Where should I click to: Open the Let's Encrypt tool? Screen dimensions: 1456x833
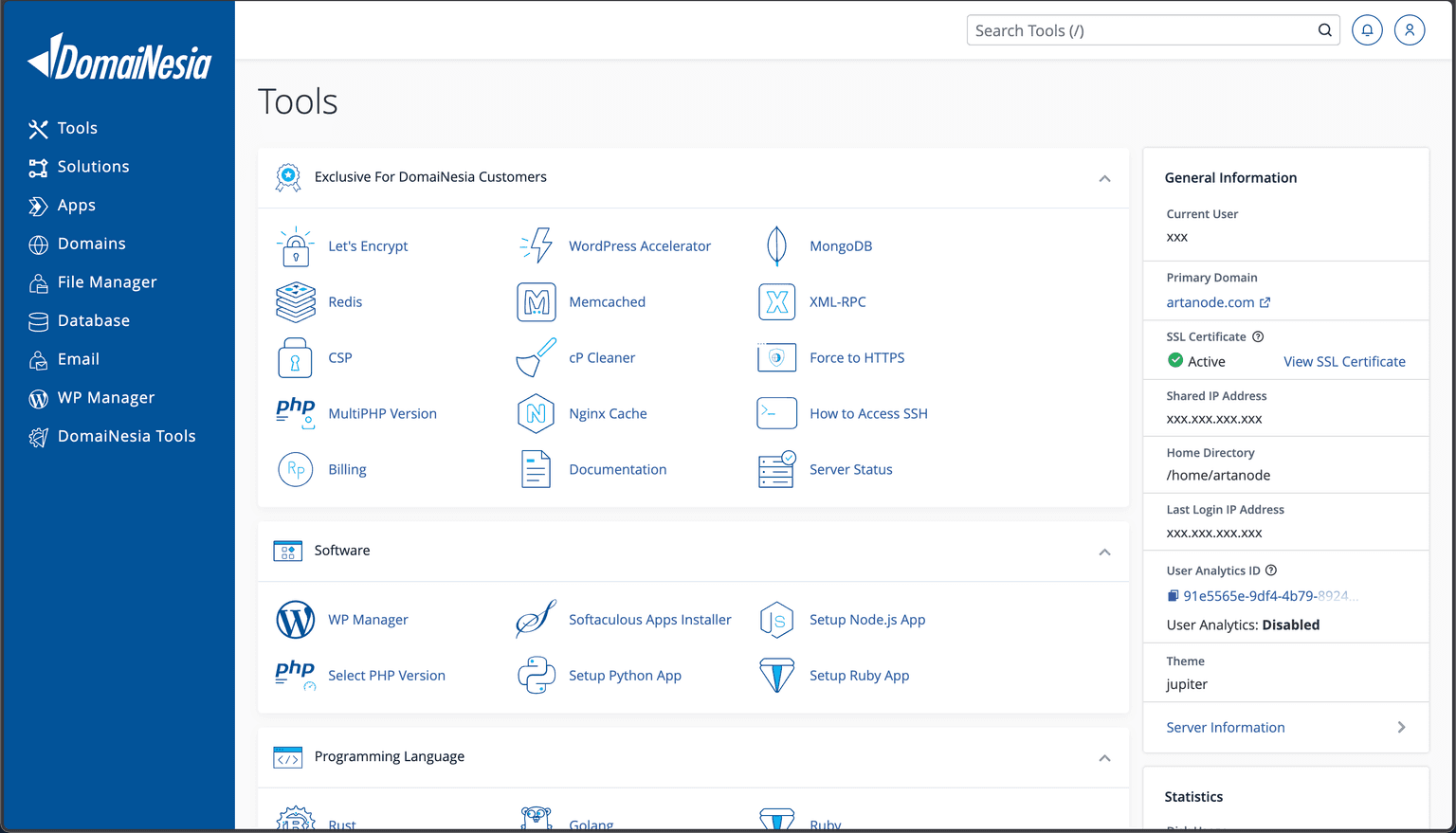tap(368, 245)
